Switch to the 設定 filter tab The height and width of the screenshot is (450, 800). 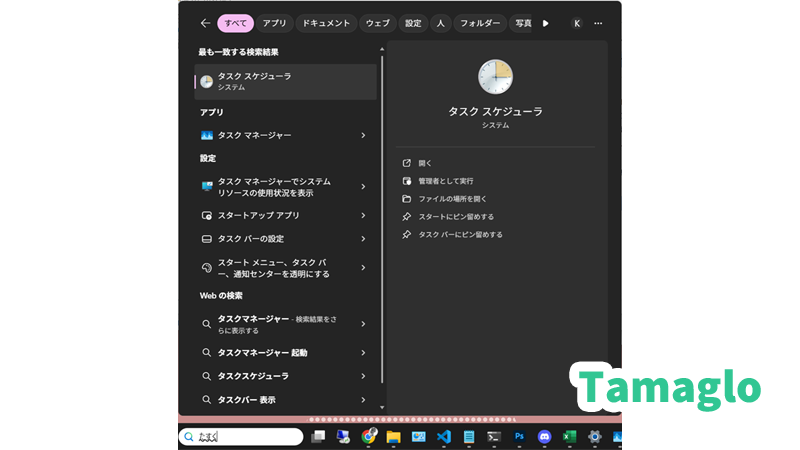[x=413, y=23]
